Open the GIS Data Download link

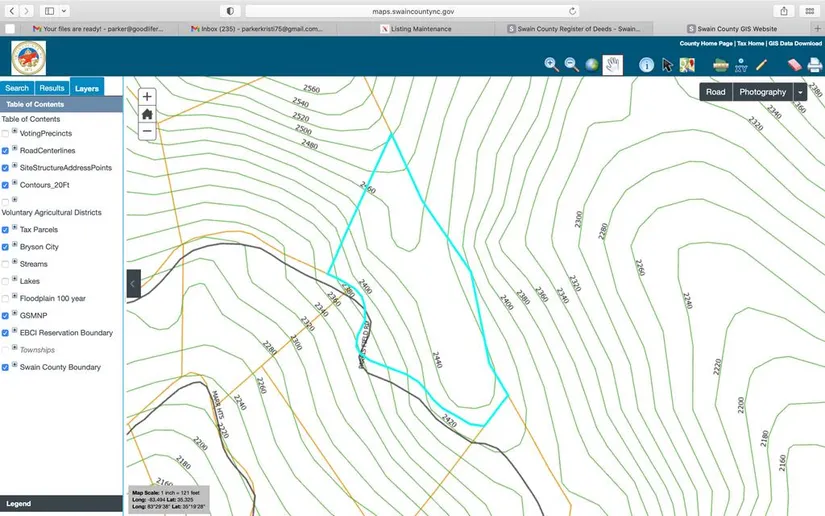(795, 44)
